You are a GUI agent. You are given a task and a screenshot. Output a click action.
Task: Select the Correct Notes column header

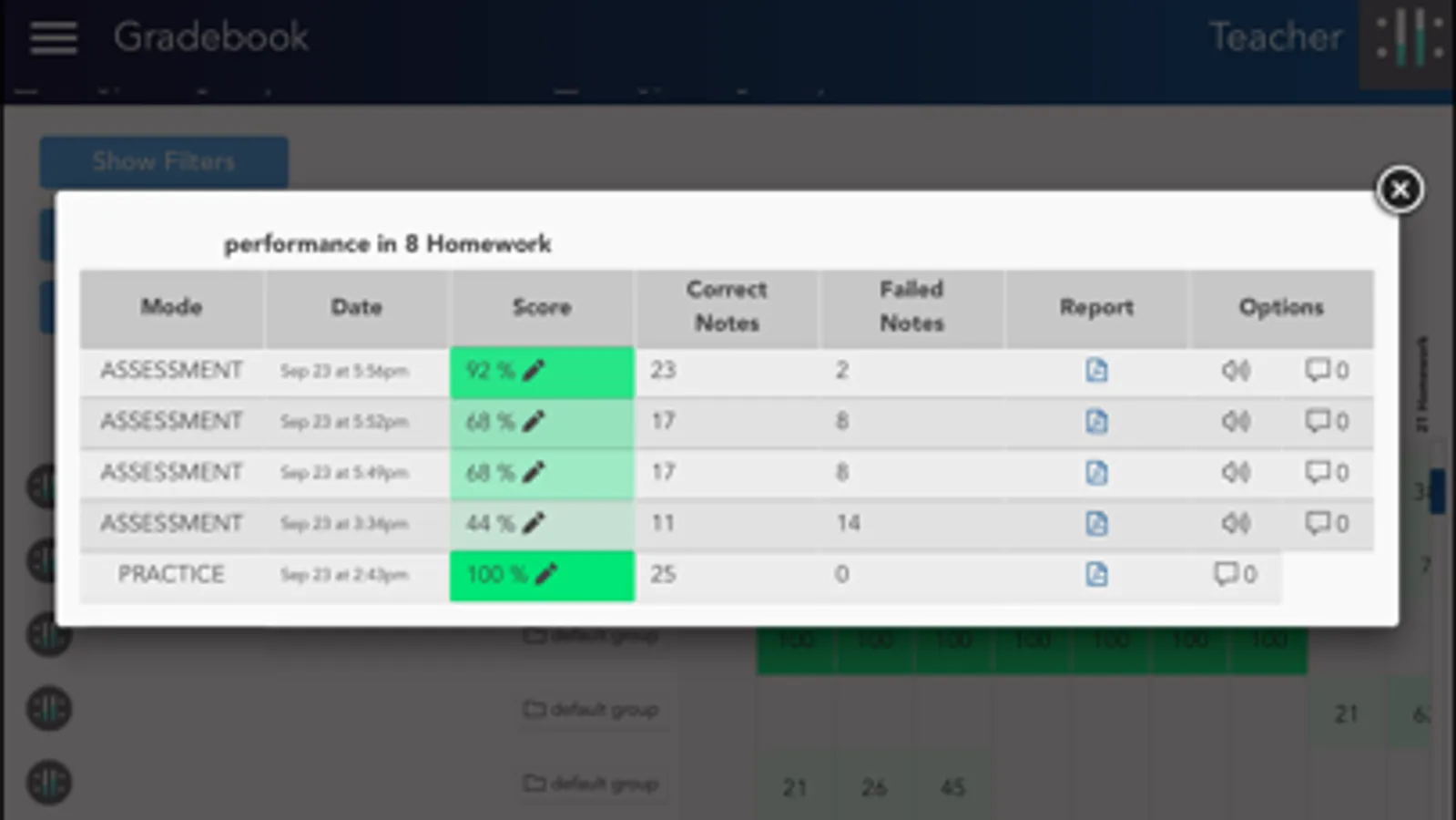tap(727, 307)
